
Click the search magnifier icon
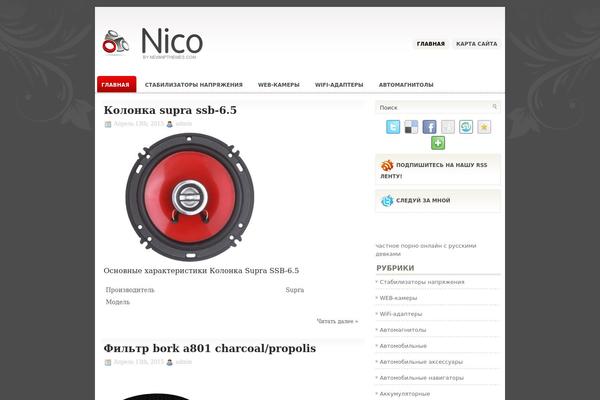click(494, 107)
